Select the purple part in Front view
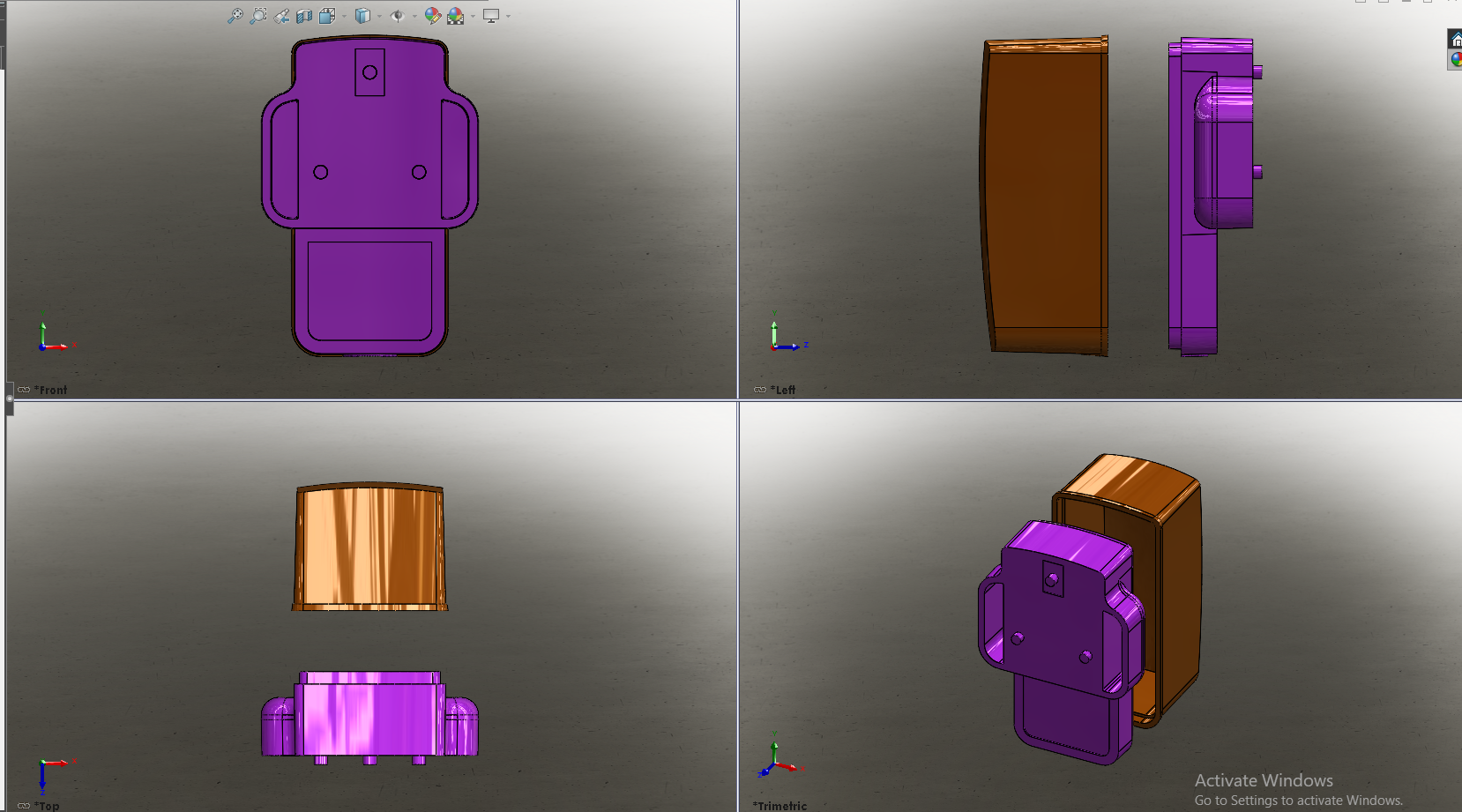 [370, 196]
